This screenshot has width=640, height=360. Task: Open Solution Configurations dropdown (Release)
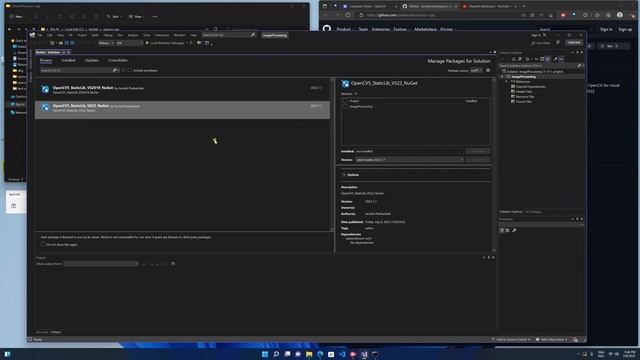click(106, 43)
